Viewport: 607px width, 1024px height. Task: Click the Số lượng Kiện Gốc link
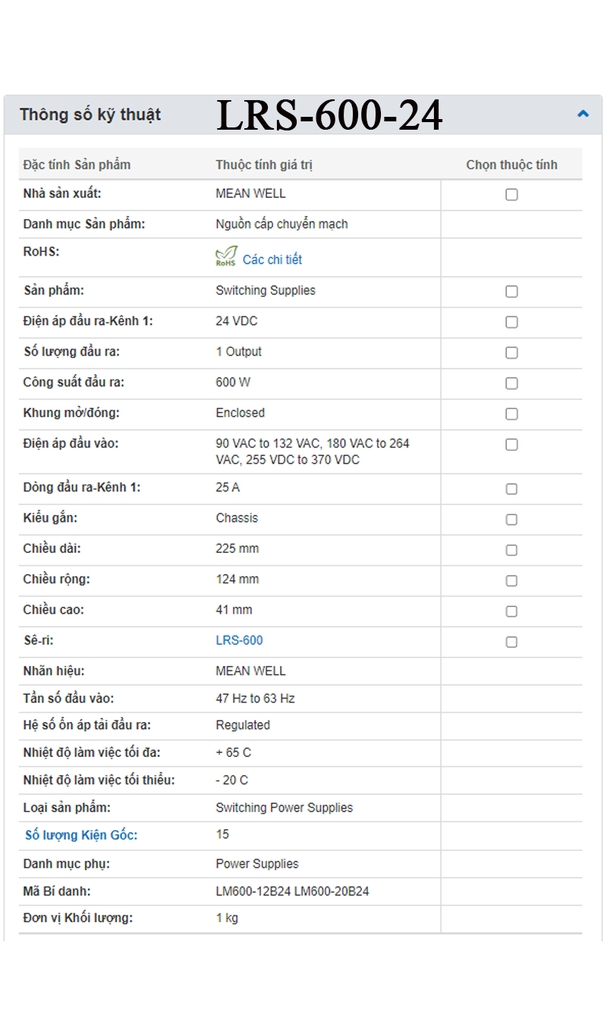tap(81, 835)
